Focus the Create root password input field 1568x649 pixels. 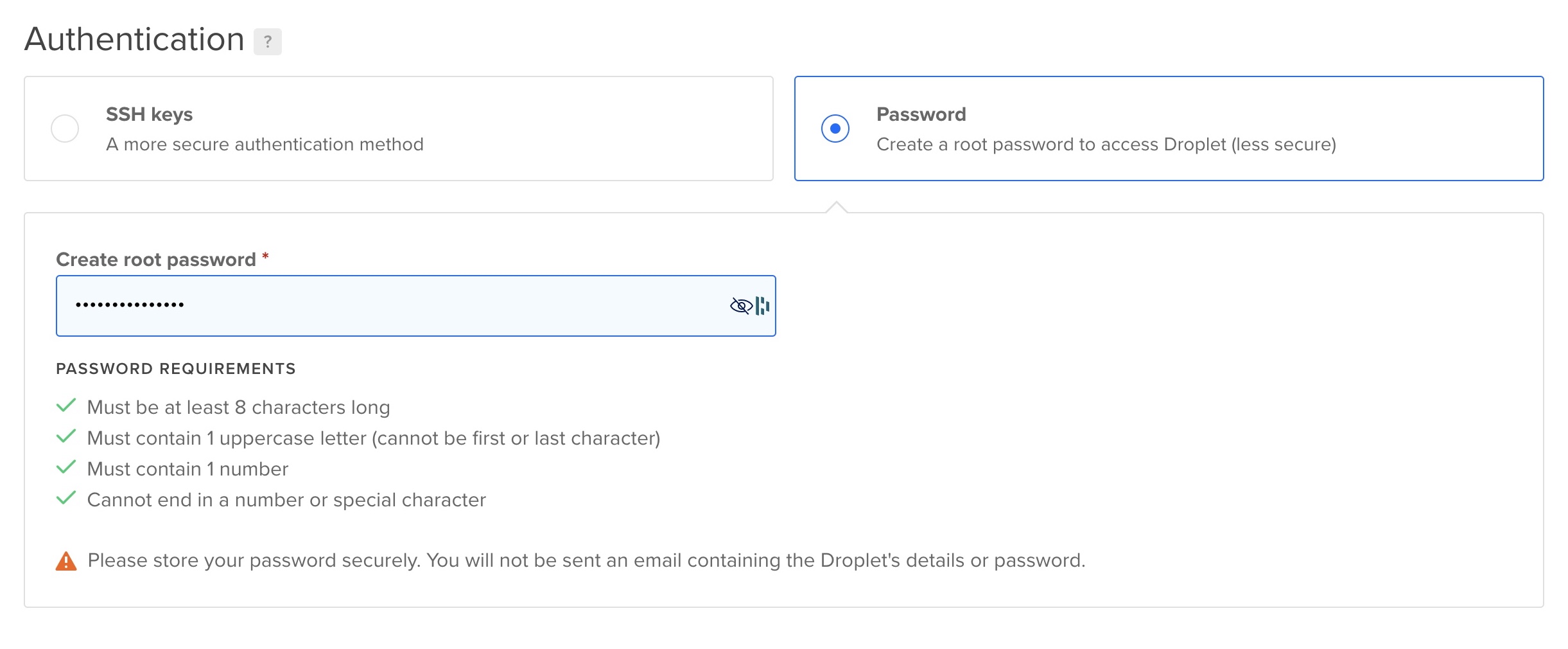pos(416,306)
